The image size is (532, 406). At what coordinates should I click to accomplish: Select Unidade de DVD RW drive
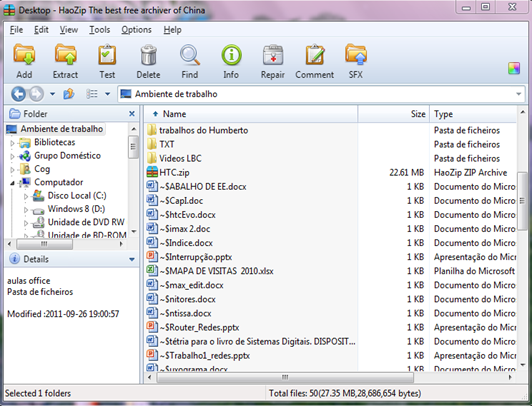pyautogui.click(x=86, y=222)
